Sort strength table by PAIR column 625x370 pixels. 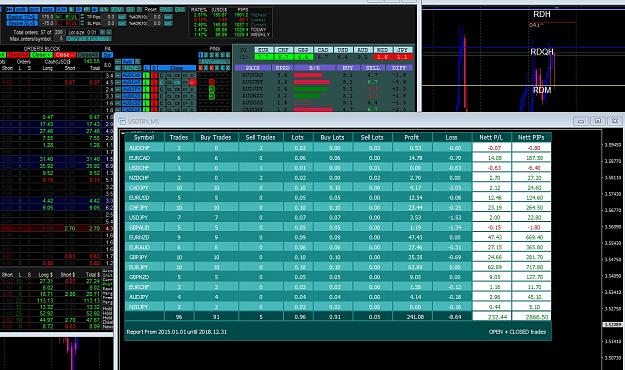253,68
